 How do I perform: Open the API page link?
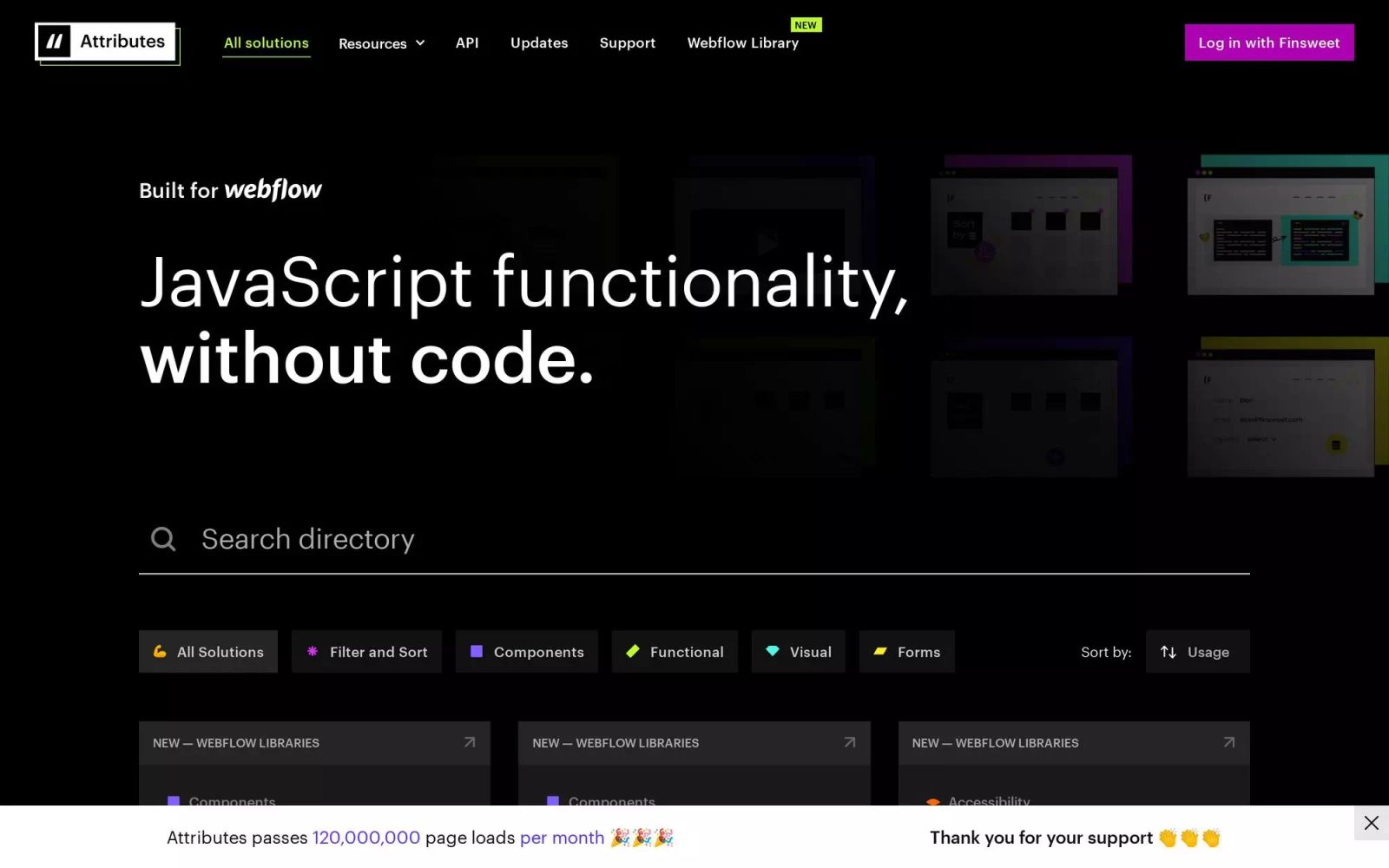click(x=467, y=43)
